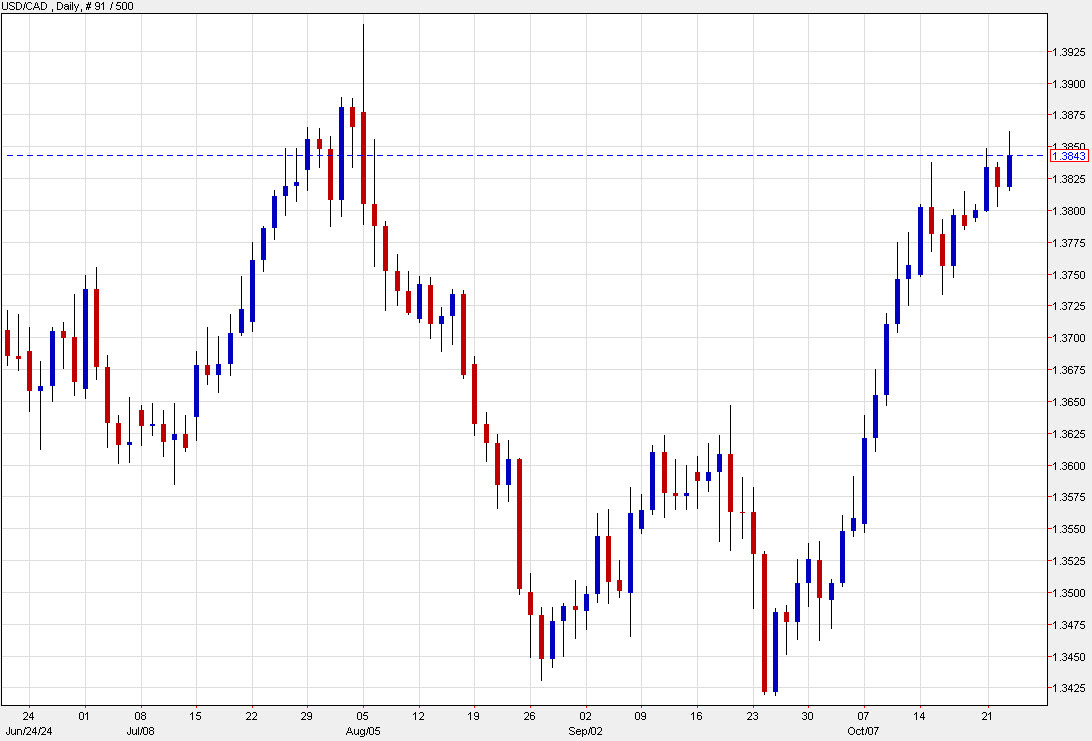Click the 1.3875 price axis label
The width and height of the screenshot is (1092, 741).
pos(1068,116)
